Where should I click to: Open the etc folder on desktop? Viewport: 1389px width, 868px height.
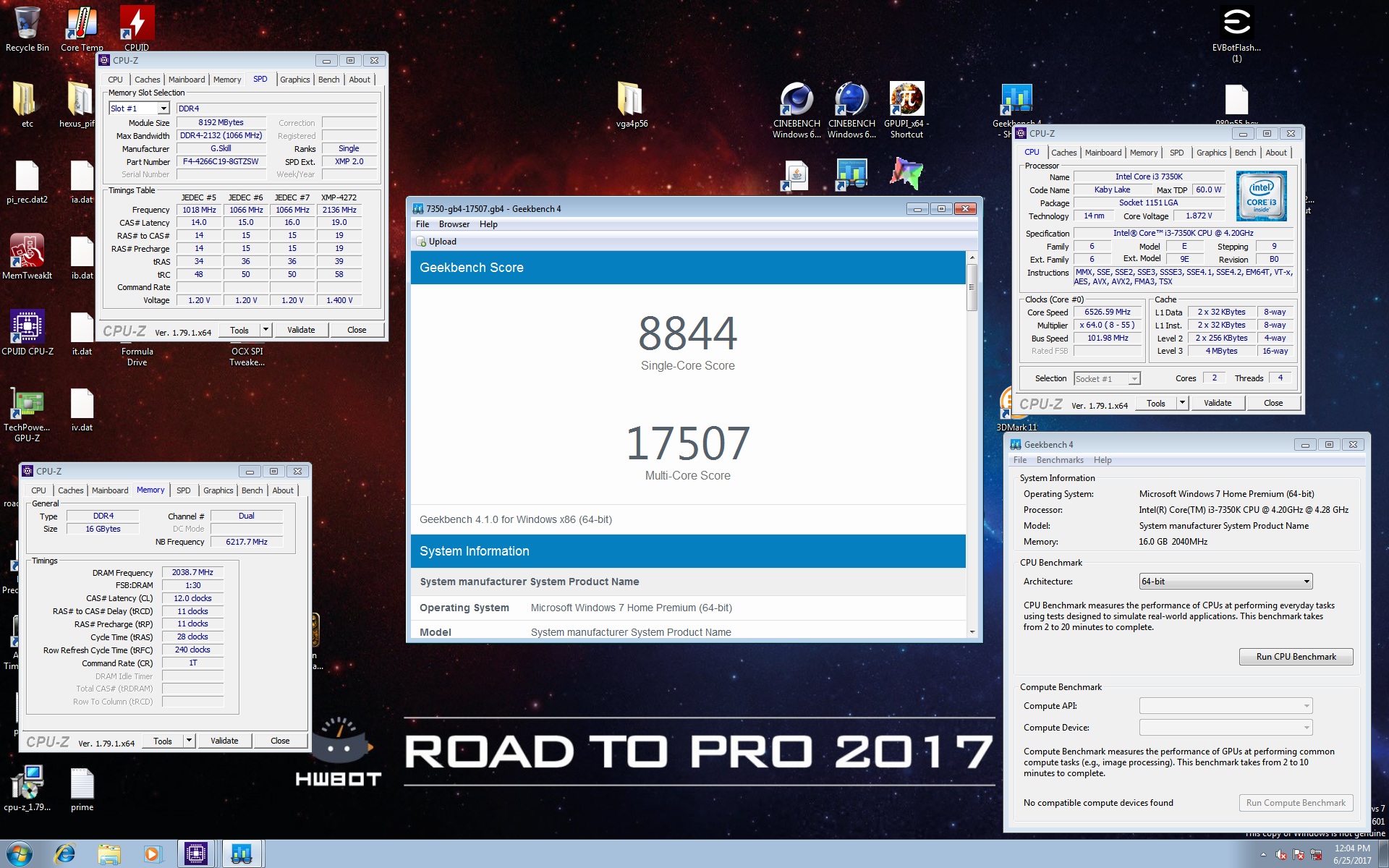tap(27, 104)
